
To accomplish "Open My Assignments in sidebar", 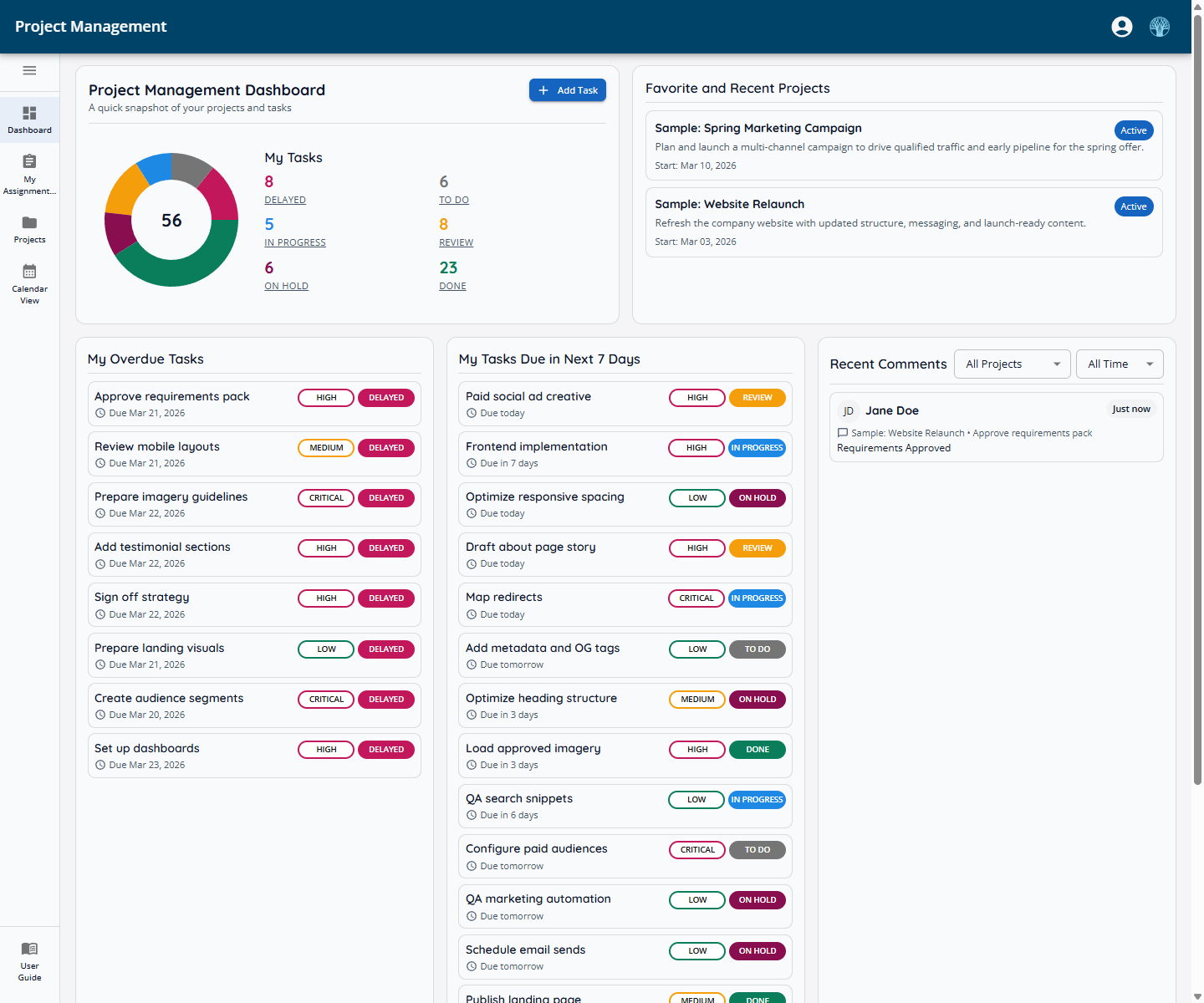I will point(29,174).
